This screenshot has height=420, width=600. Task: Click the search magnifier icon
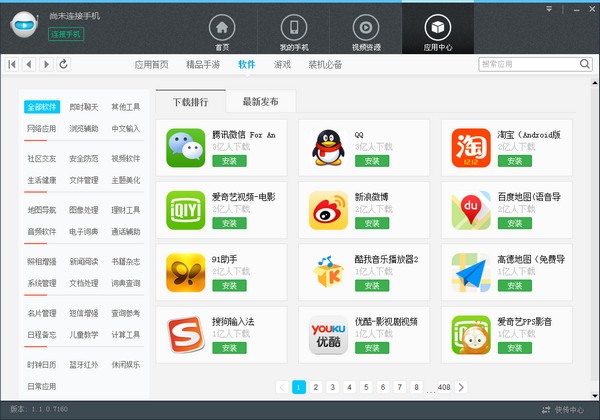584,64
